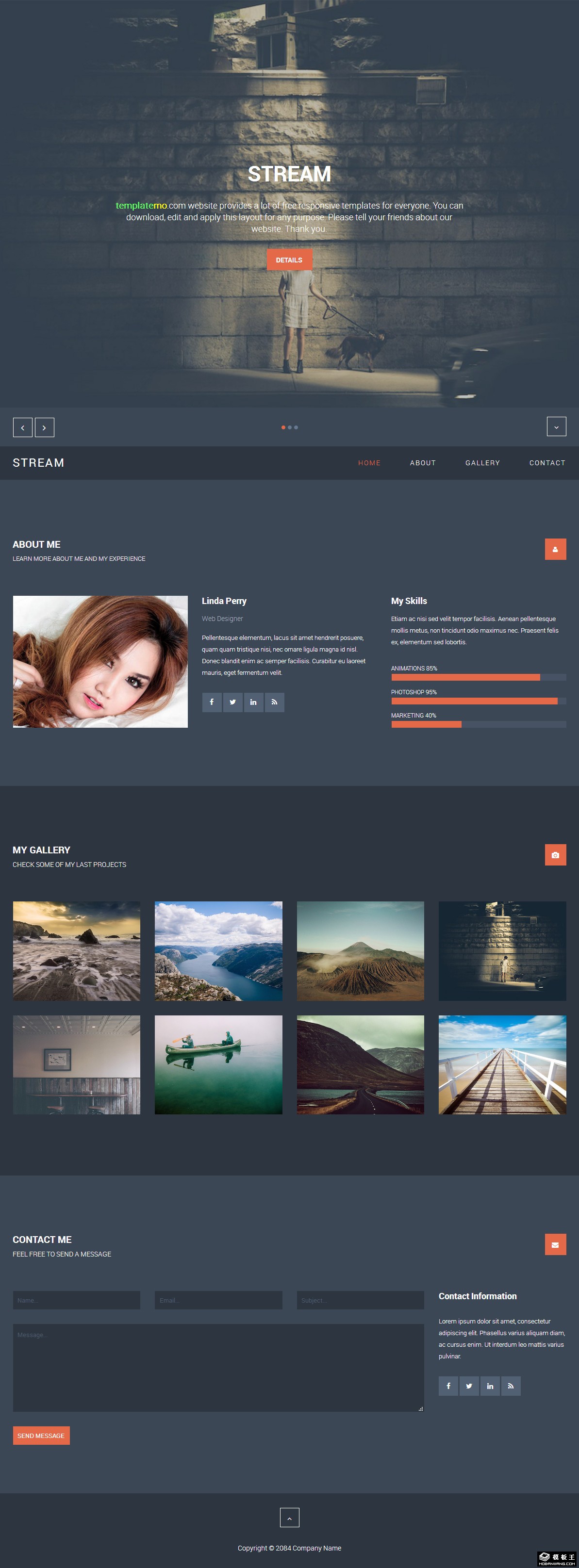
Task: Click the Web Designer subtitle text
Action: (222, 619)
